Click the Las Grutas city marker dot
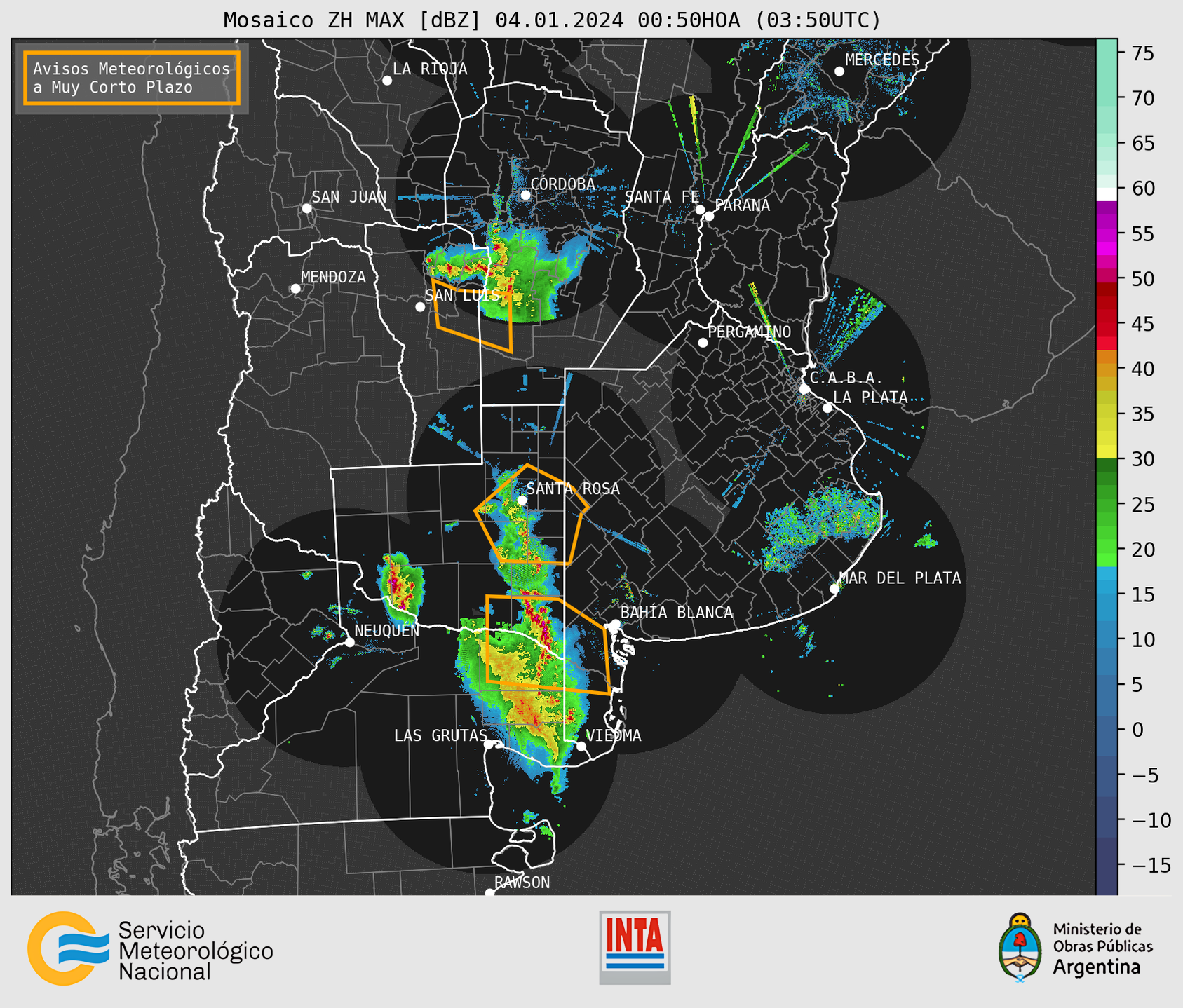This screenshot has width=1183, height=1008. (x=489, y=744)
